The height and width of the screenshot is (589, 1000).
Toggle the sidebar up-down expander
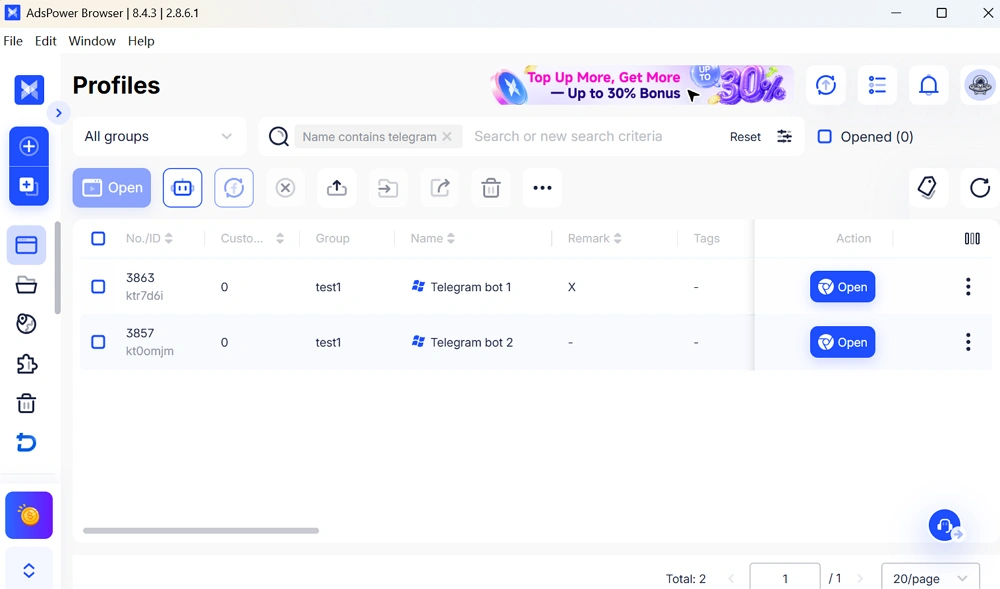[x=29, y=571]
